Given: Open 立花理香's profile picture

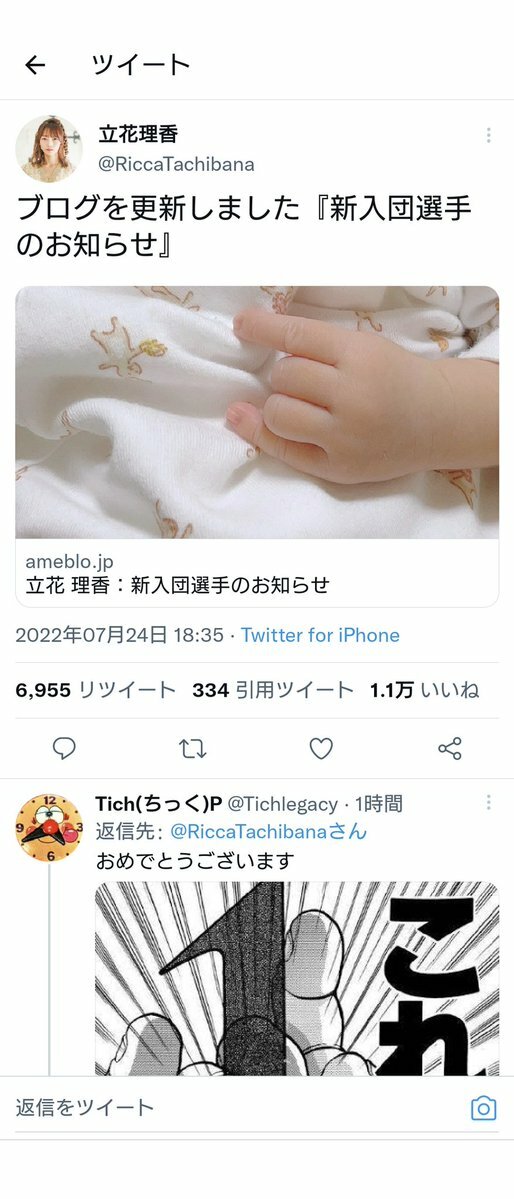Looking at the screenshot, I should 49,148.
